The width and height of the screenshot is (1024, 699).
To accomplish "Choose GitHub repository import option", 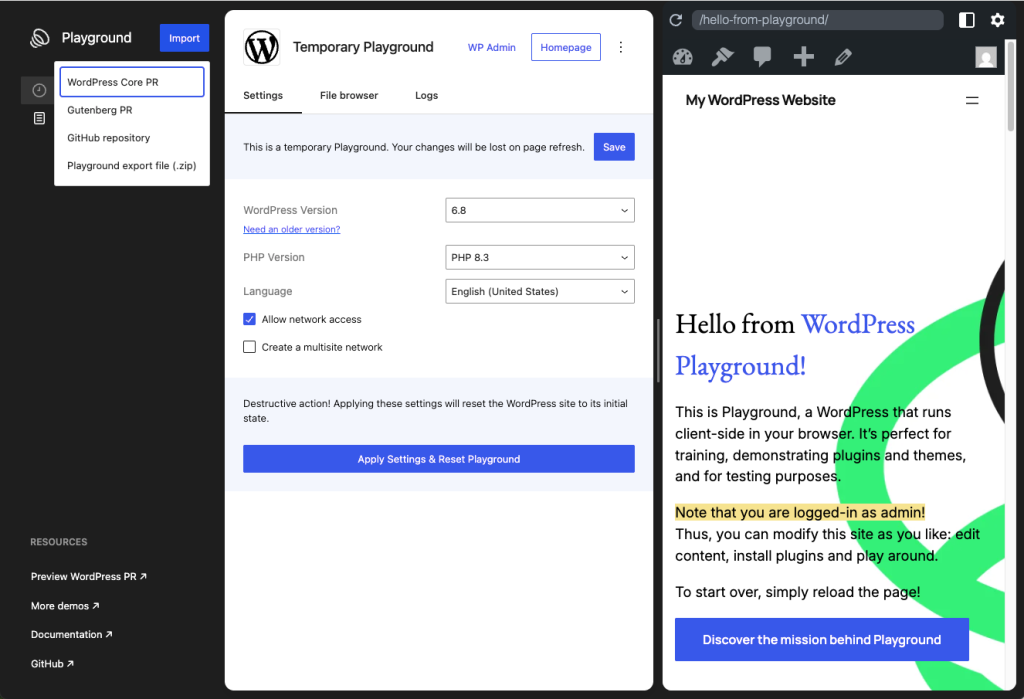I will click(x=132, y=138).
